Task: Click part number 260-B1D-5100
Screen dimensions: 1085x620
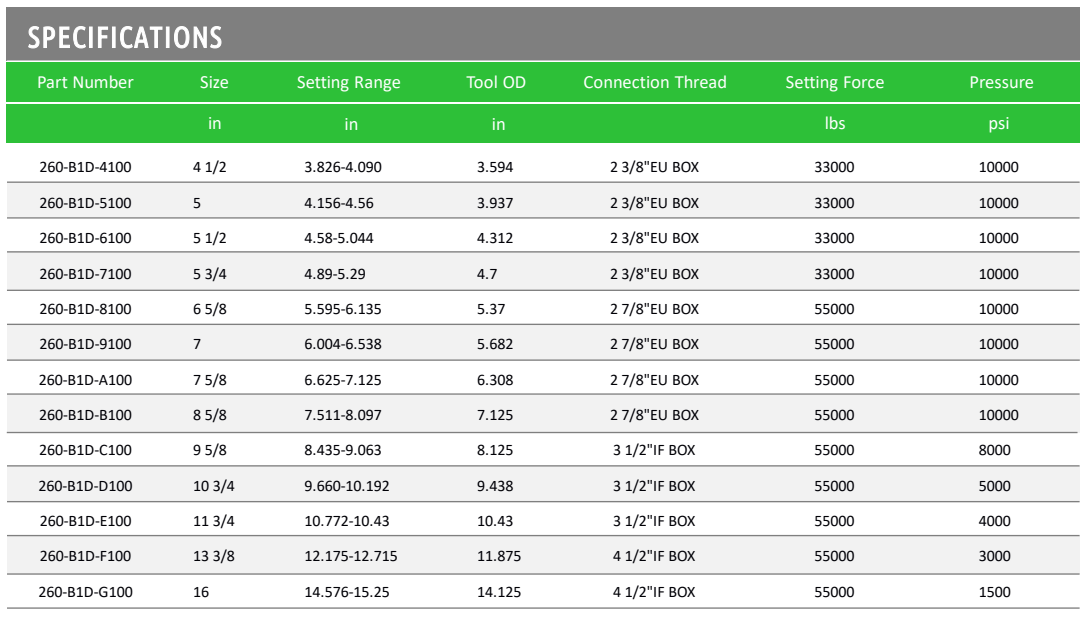Action: tap(85, 203)
